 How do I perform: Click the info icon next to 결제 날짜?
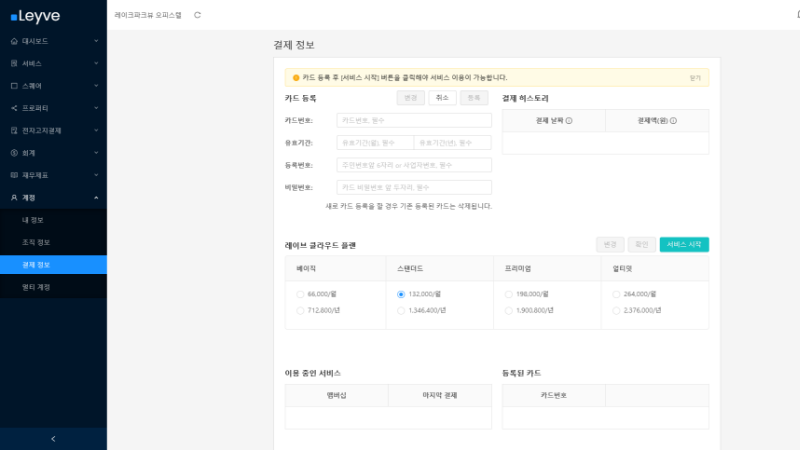569,121
